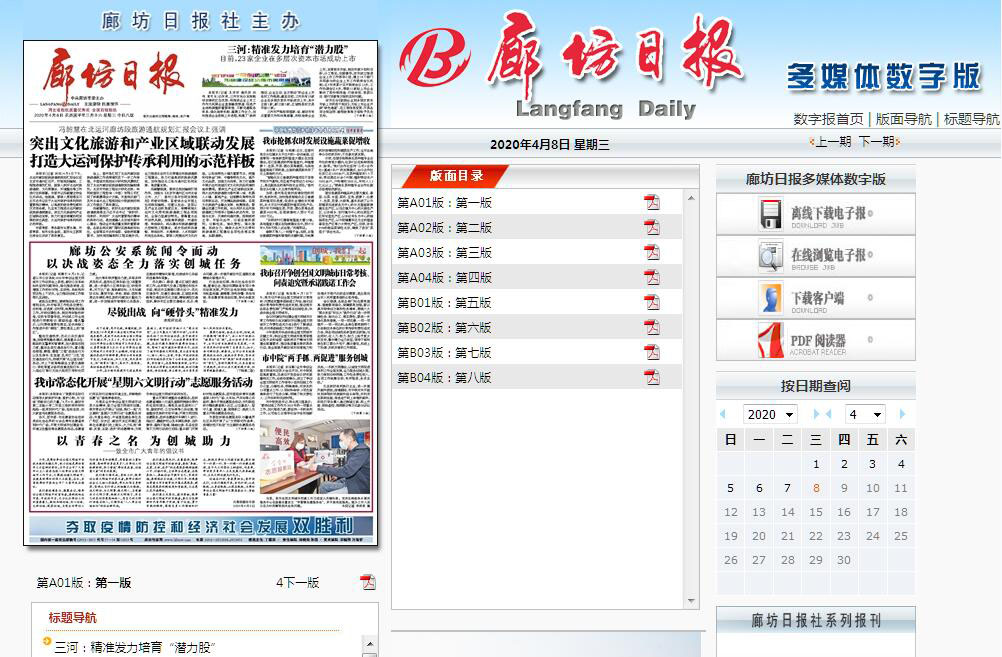Click the 下载客户端 download icon
Screen dimensions: 1002x657
pos(771,298)
